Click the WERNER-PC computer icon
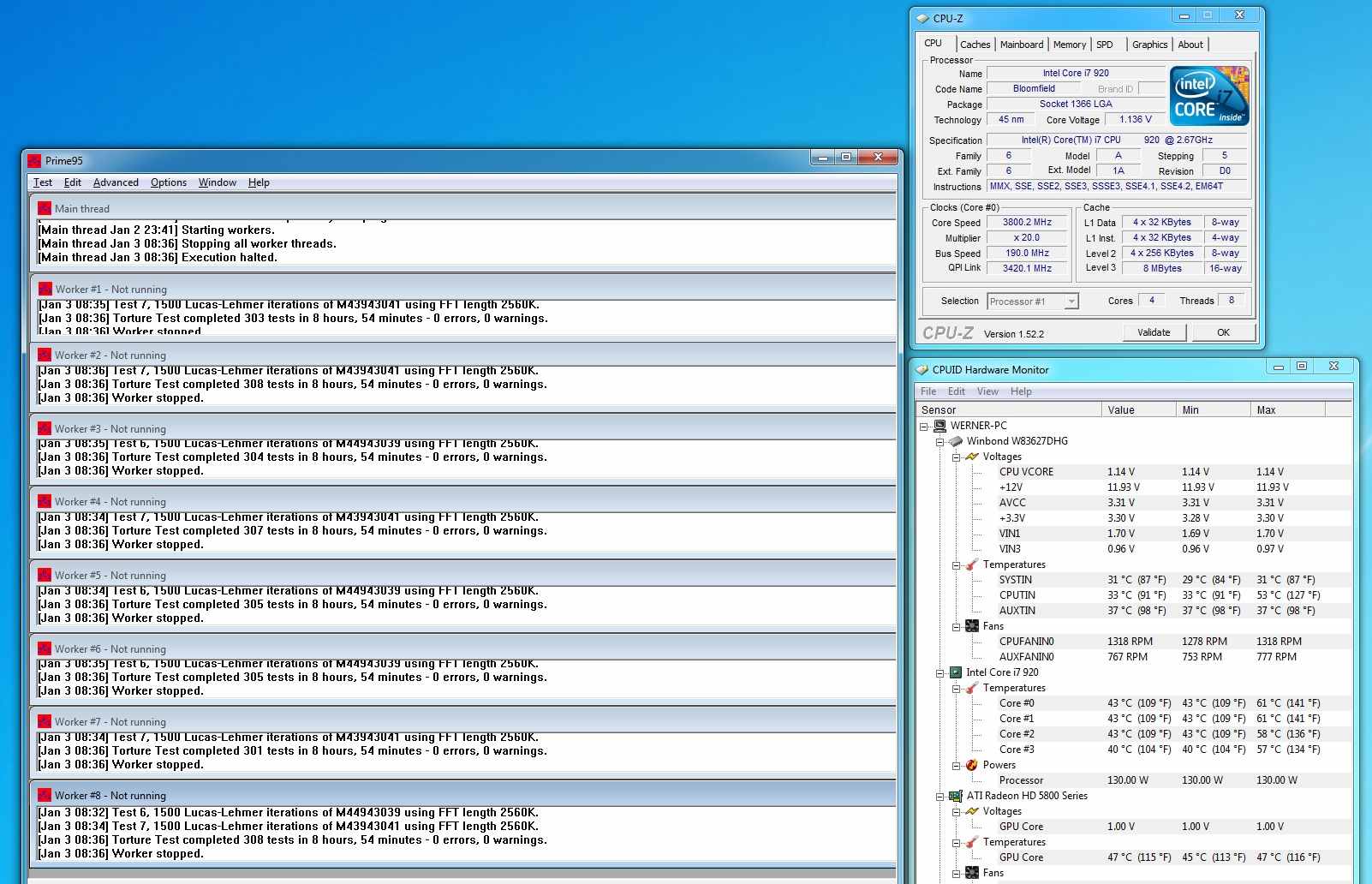The image size is (1372, 884). point(940,426)
